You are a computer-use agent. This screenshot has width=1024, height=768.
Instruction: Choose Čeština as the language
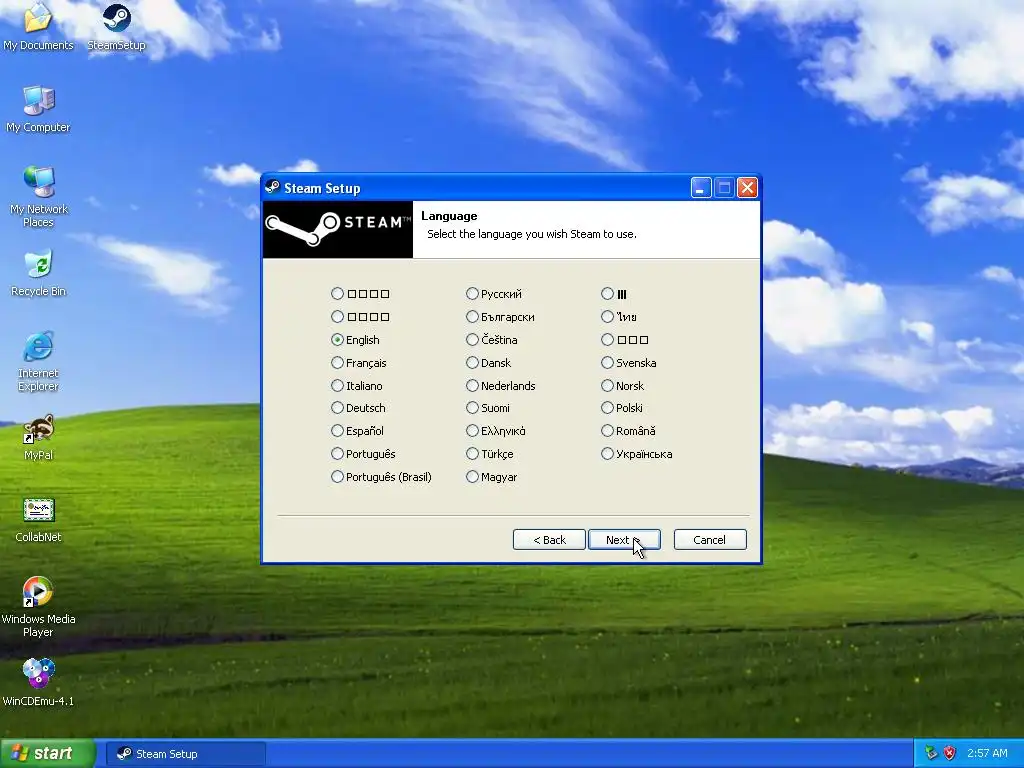tap(492, 340)
